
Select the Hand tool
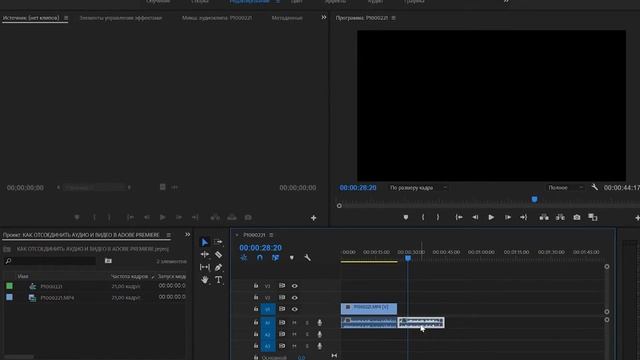click(204, 280)
